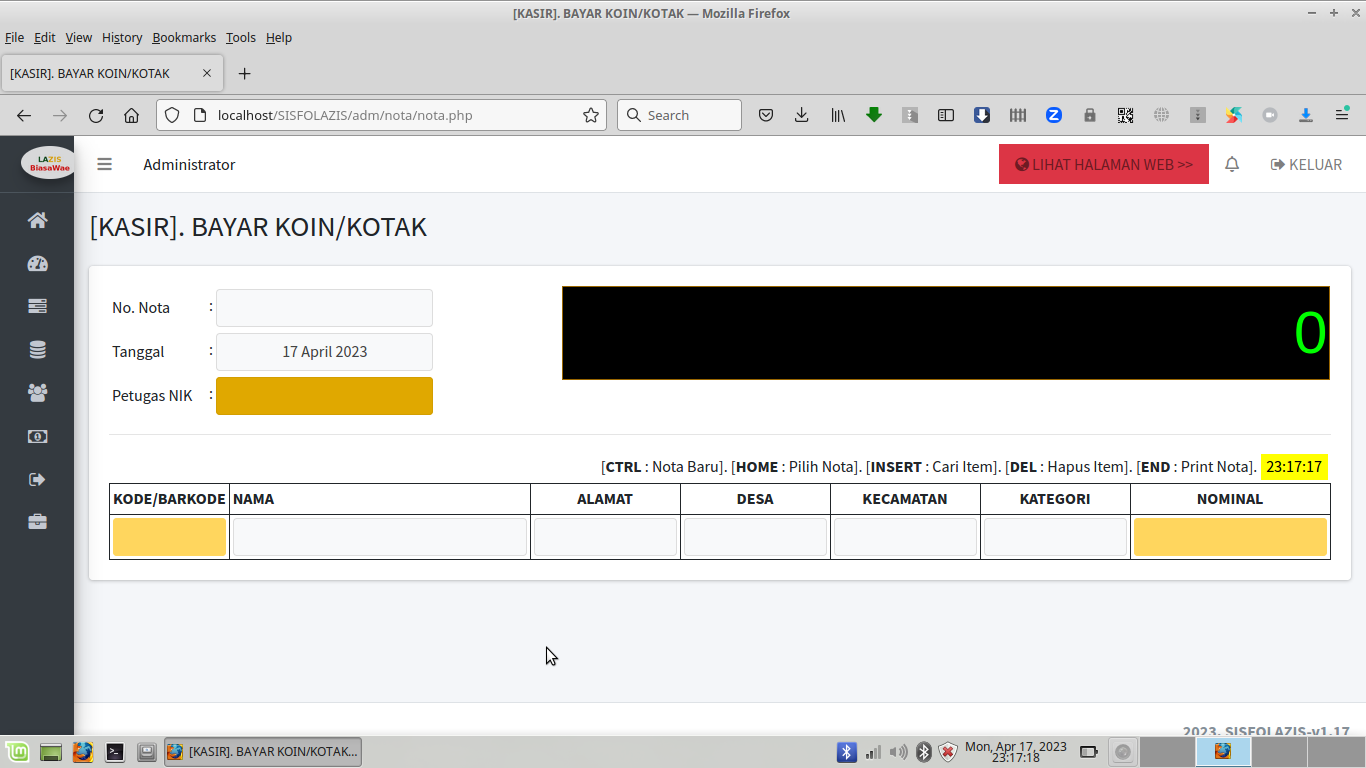Open the database icon in sidebar
1366x768 pixels.
(x=37, y=350)
